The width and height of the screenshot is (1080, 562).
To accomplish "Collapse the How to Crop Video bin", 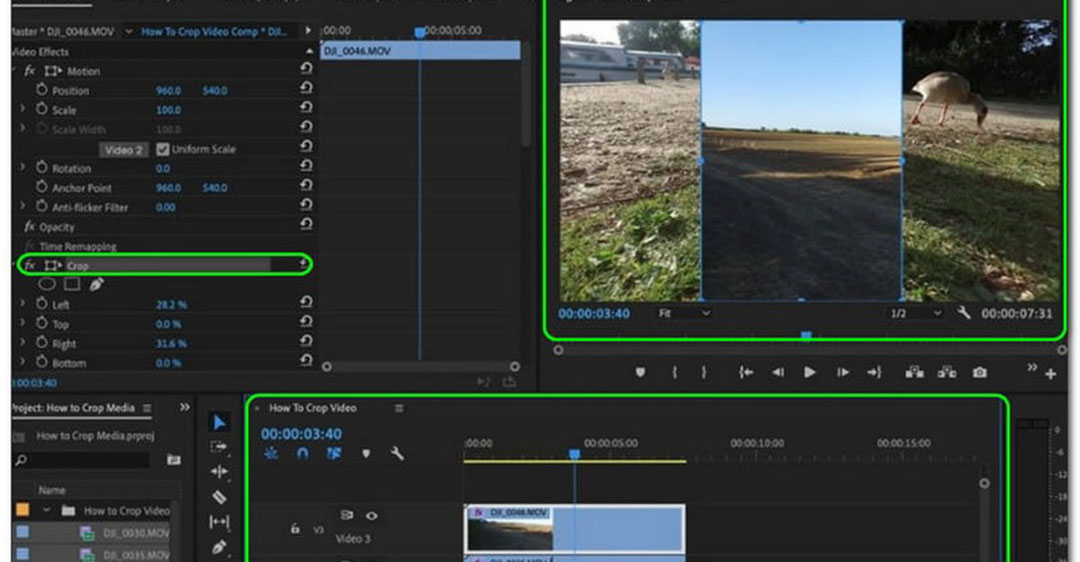I will point(47,510).
